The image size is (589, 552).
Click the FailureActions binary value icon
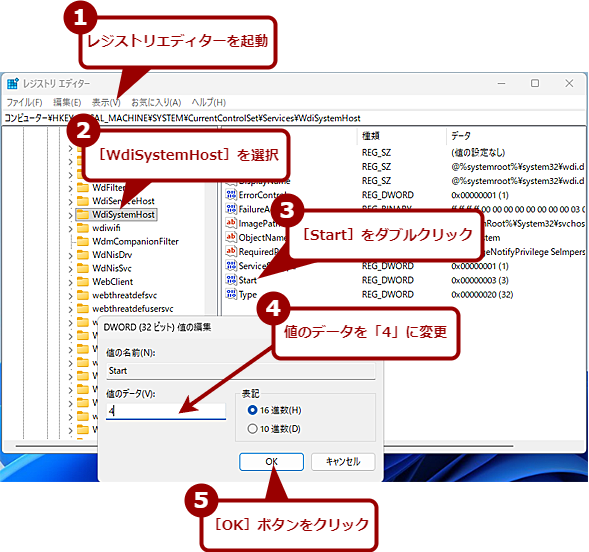(231, 209)
